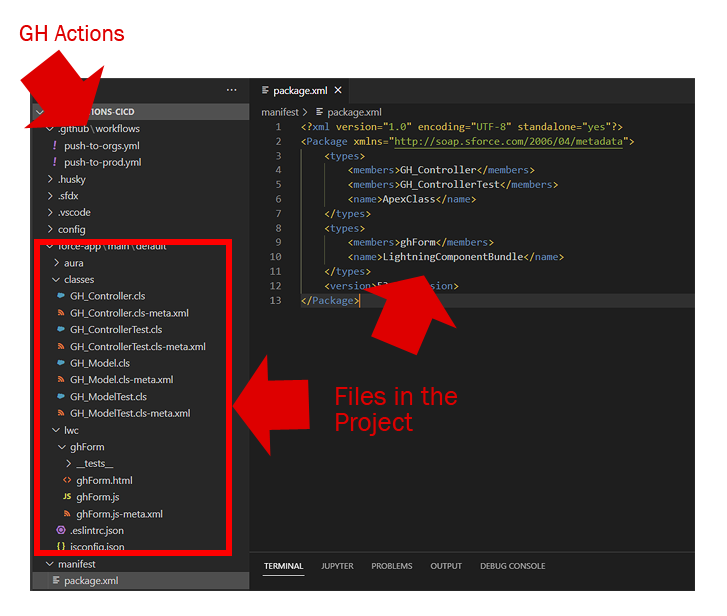This screenshot has width=727, height=616.
Task: Collapse the .github\workflows folder
Action: pyautogui.click(x=50, y=128)
